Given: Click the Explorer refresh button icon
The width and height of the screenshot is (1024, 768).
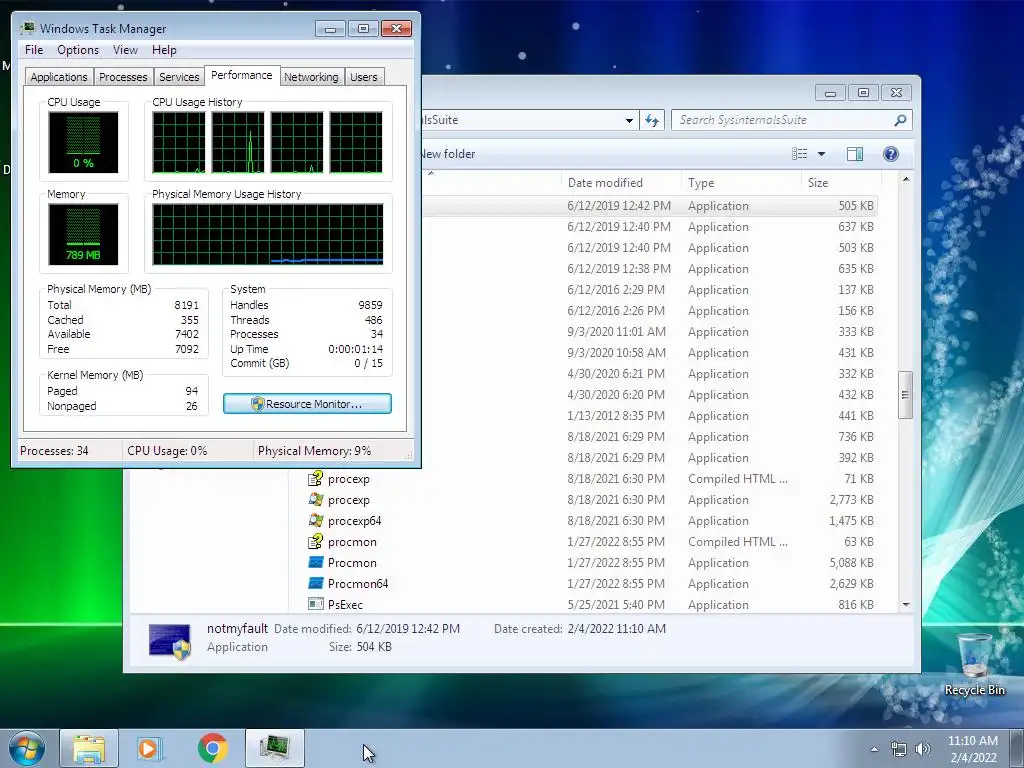Looking at the screenshot, I should coord(652,120).
